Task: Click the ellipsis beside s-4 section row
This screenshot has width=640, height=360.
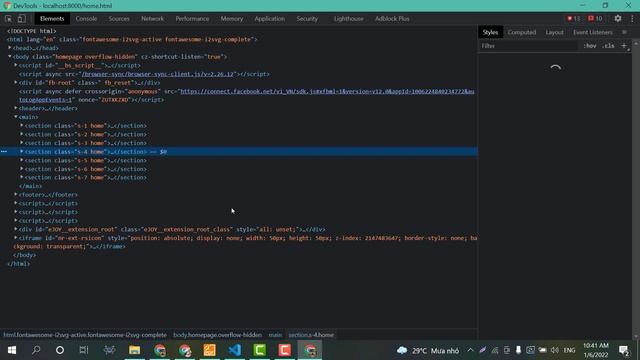Action: [4, 151]
